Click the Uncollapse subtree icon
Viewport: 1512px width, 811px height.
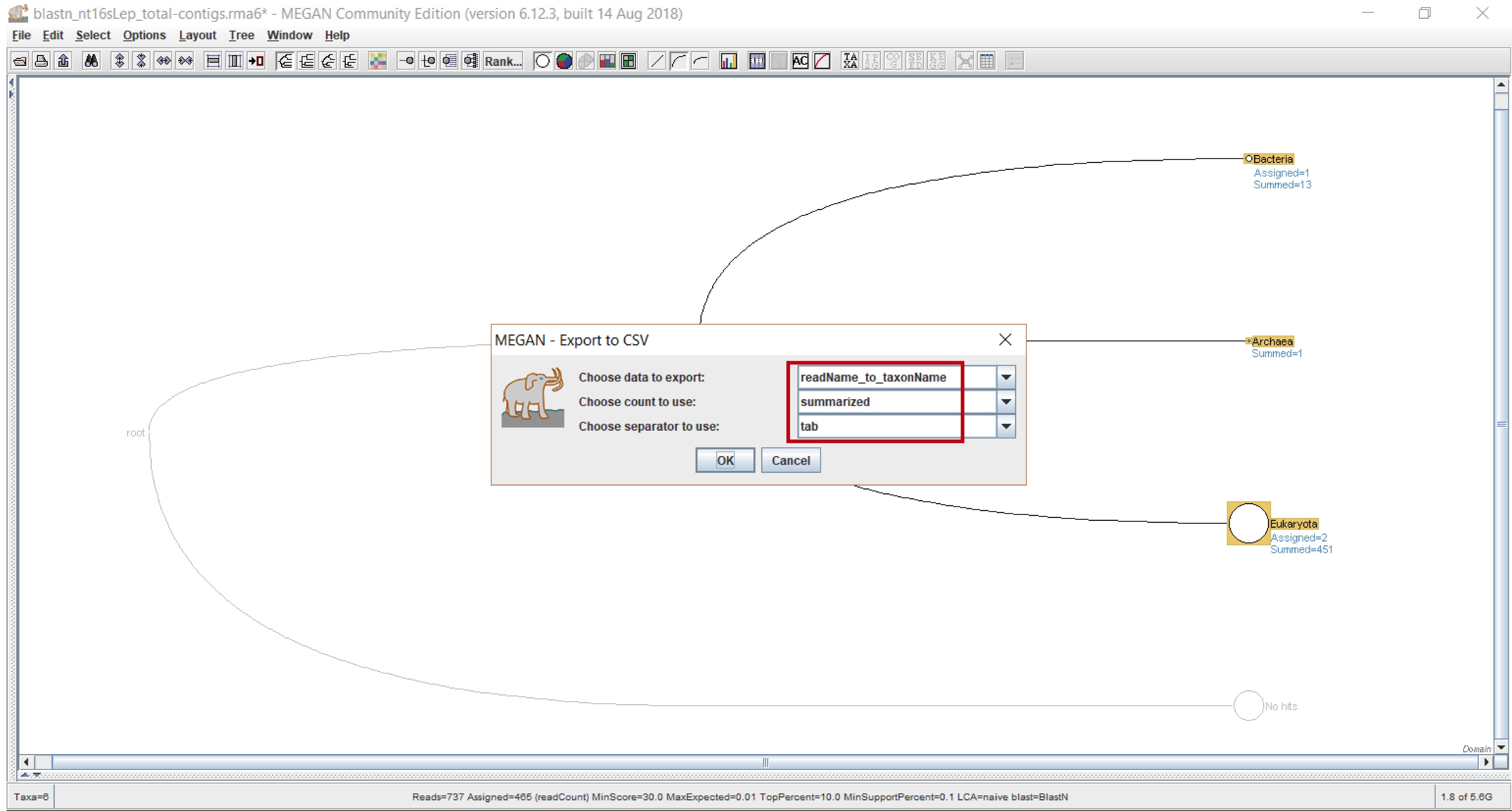[x=450, y=61]
